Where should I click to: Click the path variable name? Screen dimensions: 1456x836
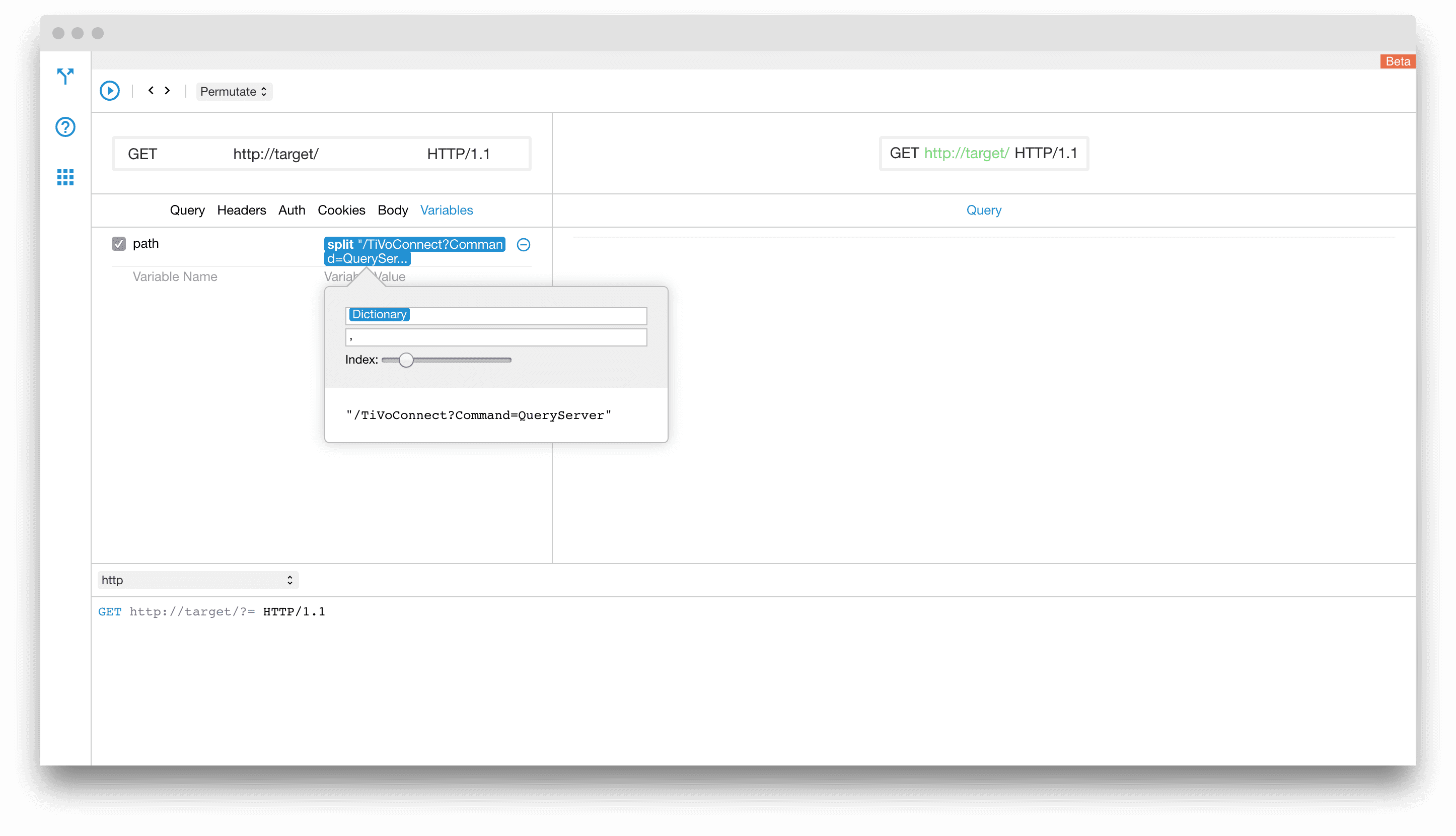click(146, 243)
